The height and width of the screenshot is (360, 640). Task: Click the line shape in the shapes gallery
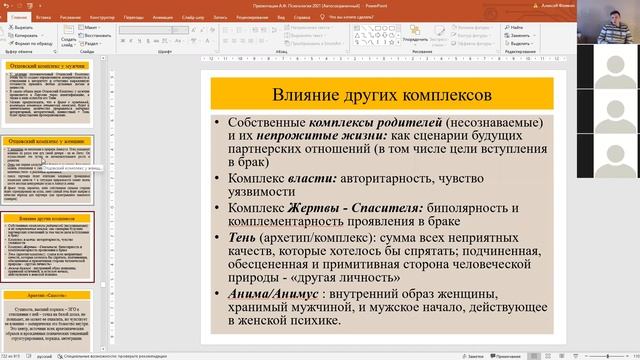[364, 28]
